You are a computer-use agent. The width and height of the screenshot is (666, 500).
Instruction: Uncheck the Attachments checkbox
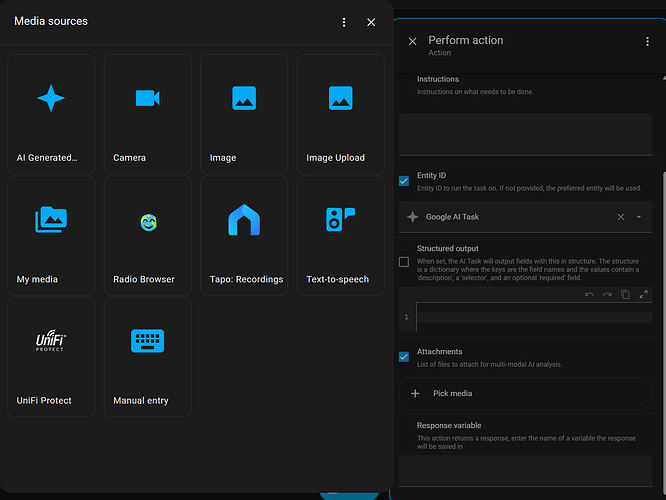coord(404,357)
